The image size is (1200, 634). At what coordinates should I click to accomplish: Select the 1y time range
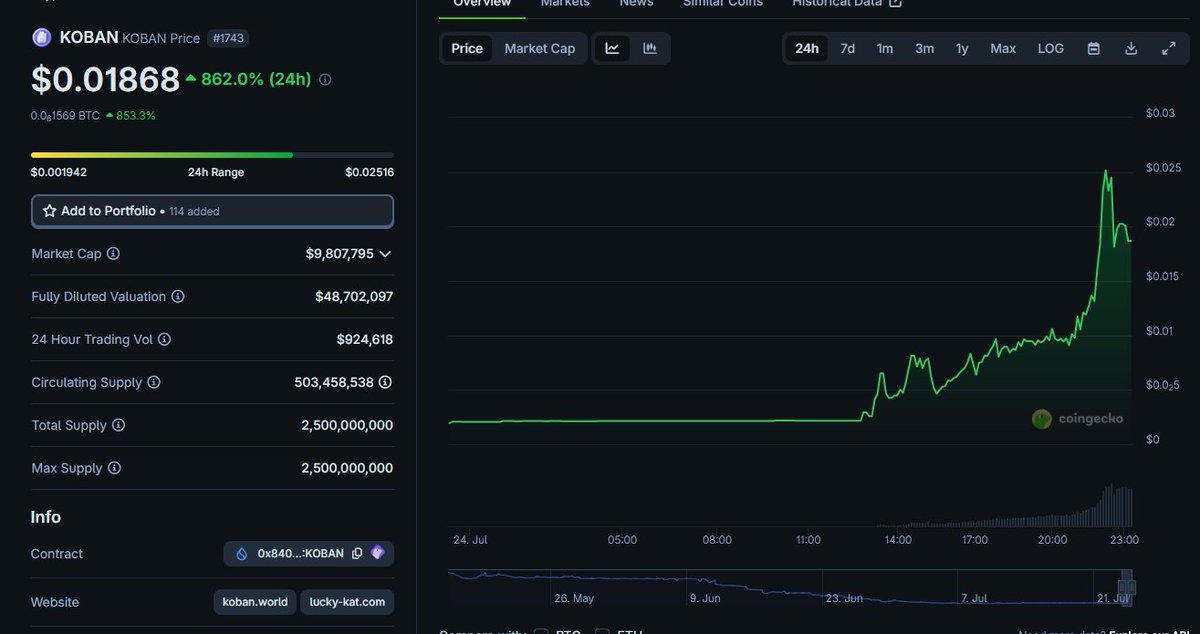[x=962, y=48]
